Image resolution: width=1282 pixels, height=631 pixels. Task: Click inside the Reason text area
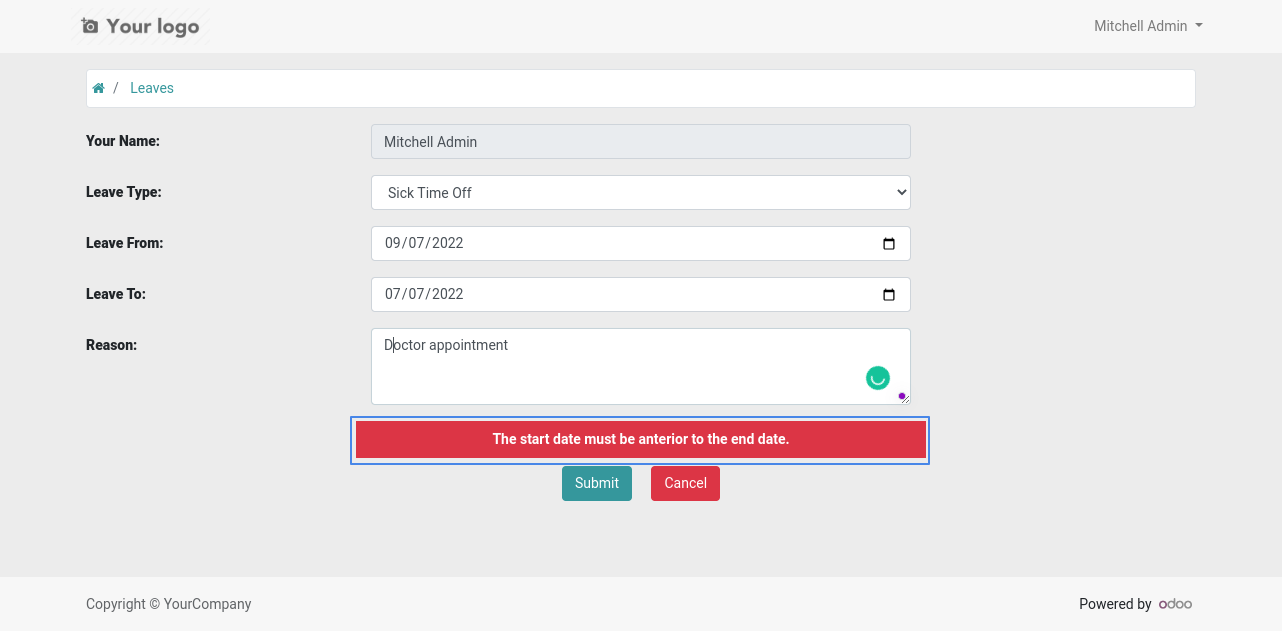(x=641, y=366)
